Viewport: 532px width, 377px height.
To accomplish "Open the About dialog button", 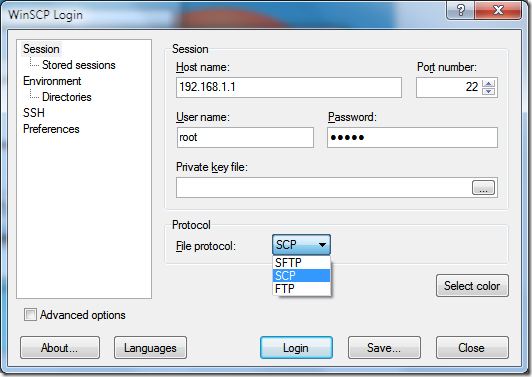I will coord(60,347).
